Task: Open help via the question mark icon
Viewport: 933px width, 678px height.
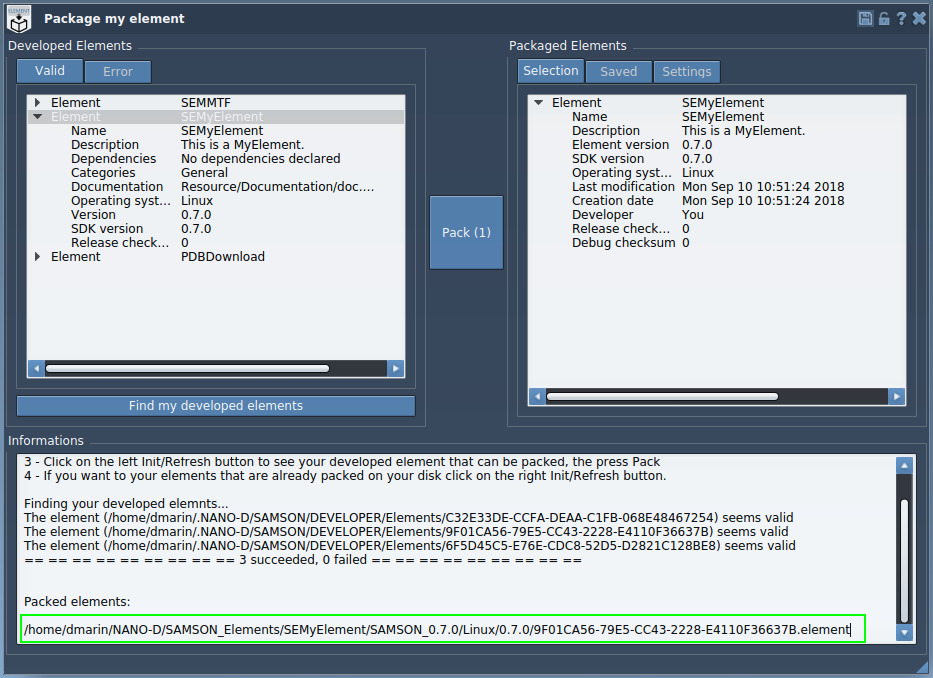Action: [x=901, y=17]
